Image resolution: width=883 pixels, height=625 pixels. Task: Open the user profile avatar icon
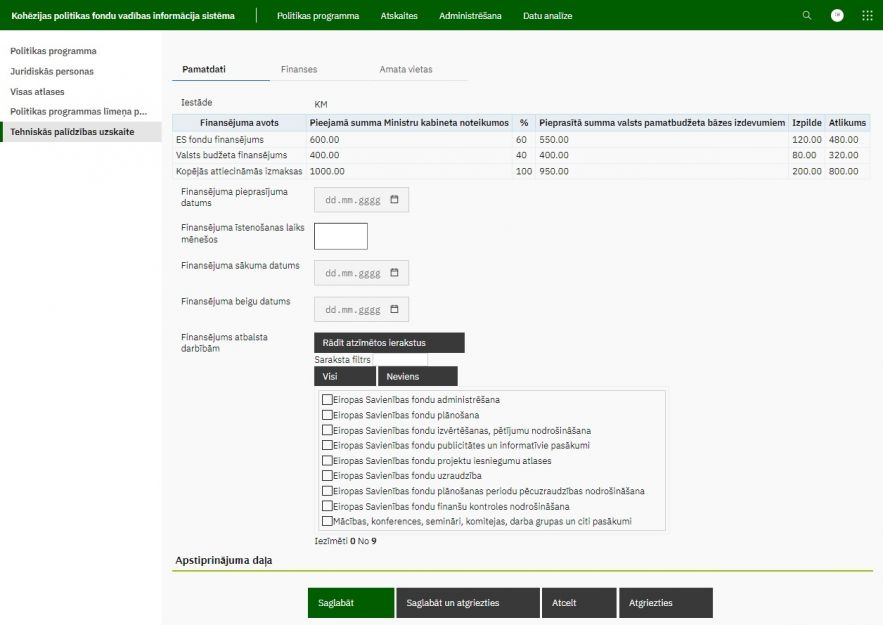(x=837, y=16)
